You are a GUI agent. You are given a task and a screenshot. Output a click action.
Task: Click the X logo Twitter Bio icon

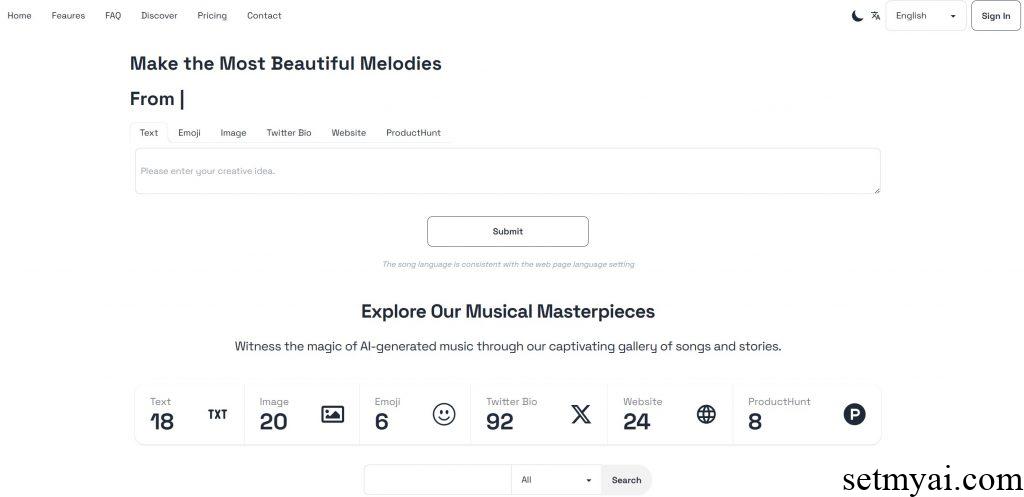click(x=581, y=414)
